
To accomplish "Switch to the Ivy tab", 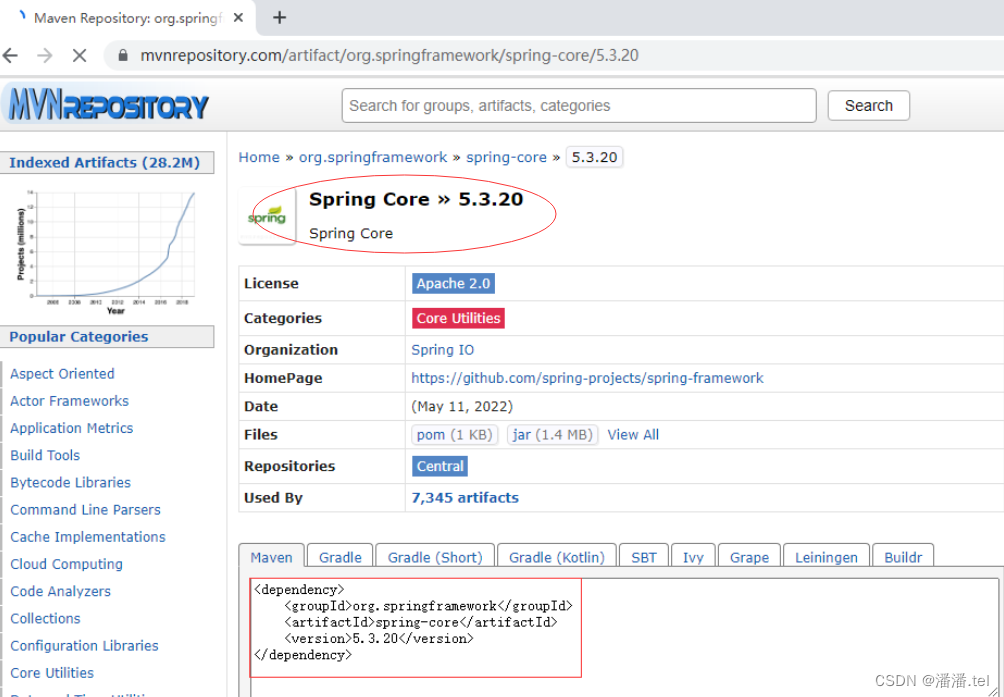I will [x=693, y=557].
